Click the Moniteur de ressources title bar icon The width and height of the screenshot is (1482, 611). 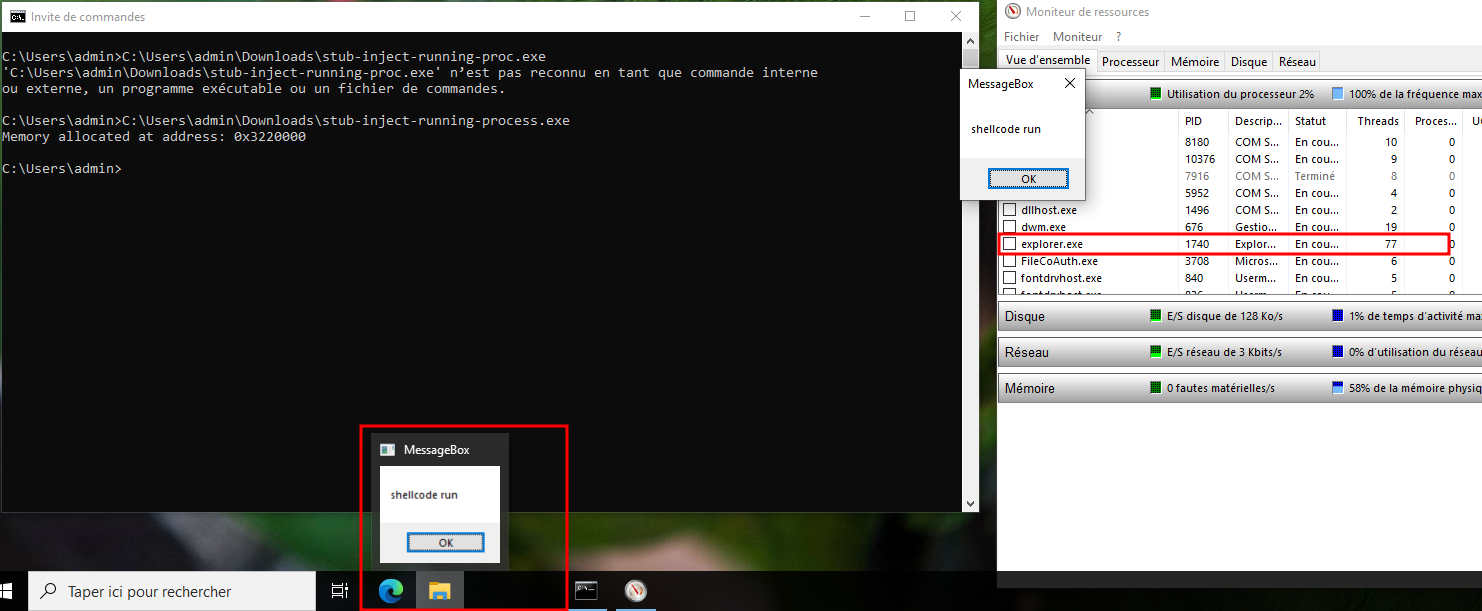(1011, 12)
